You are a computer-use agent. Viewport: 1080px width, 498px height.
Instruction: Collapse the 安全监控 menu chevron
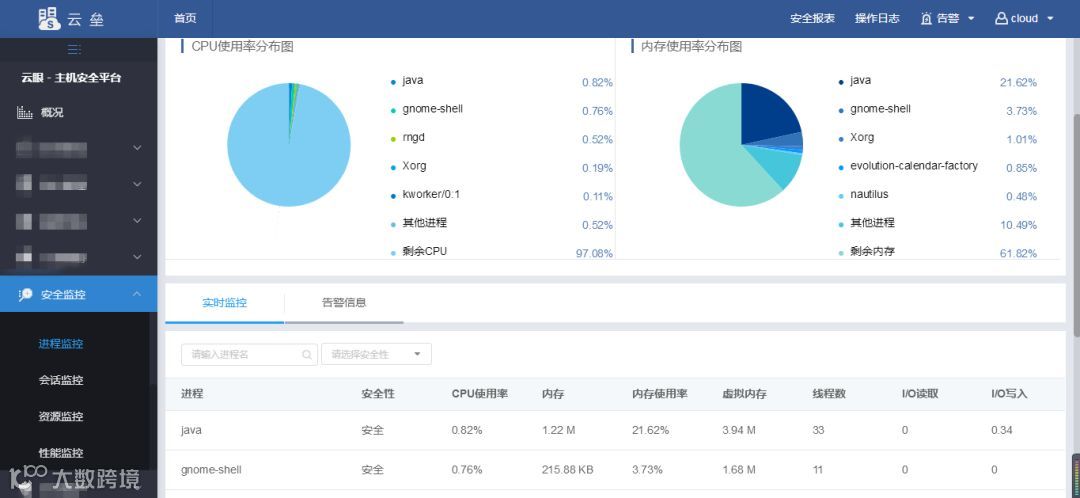pyautogui.click(x=136, y=294)
